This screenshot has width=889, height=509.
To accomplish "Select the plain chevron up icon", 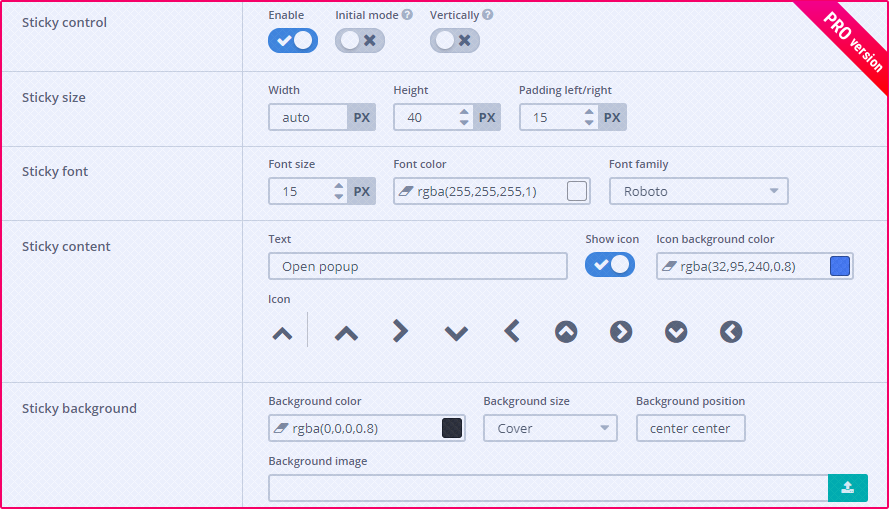I will click(x=346, y=333).
